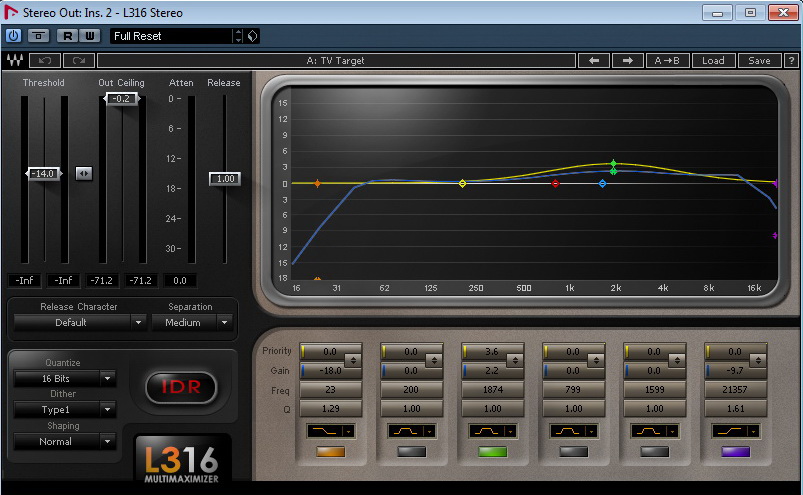Open the filter type selector of the 799 Hz band

573,432
